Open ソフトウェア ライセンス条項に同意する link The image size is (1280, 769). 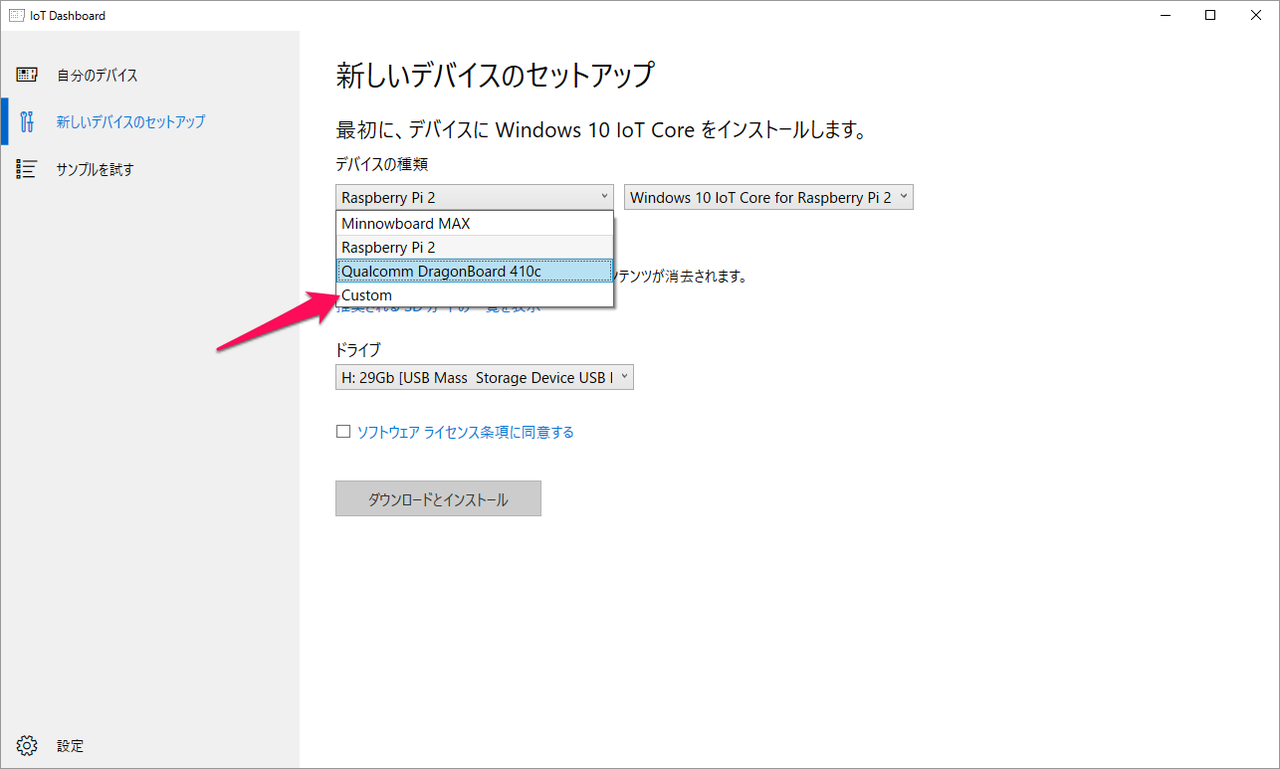pyautogui.click(x=465, y=432)
